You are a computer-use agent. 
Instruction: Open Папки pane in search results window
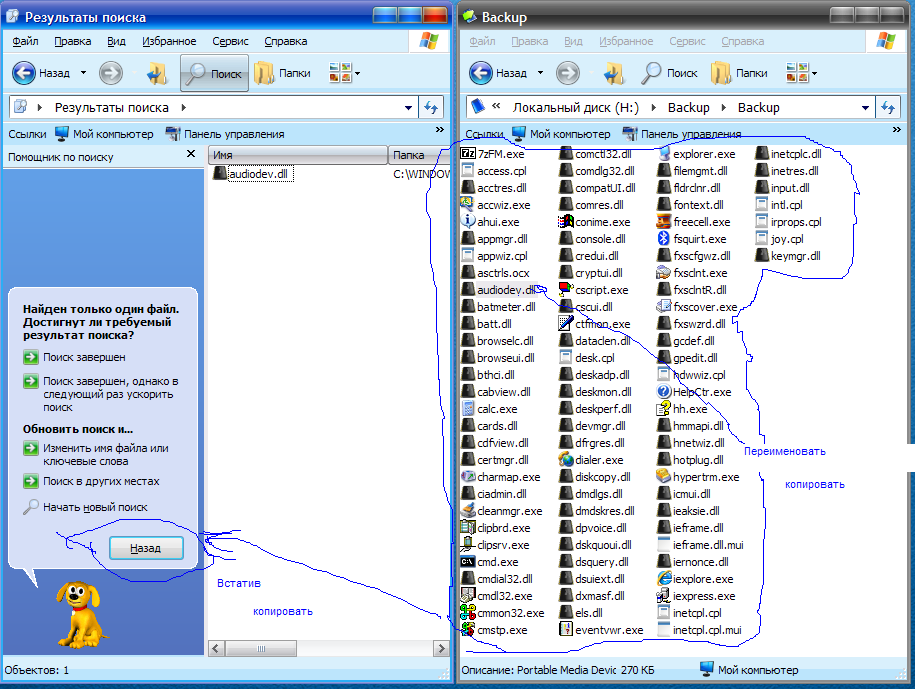point(283,73)
